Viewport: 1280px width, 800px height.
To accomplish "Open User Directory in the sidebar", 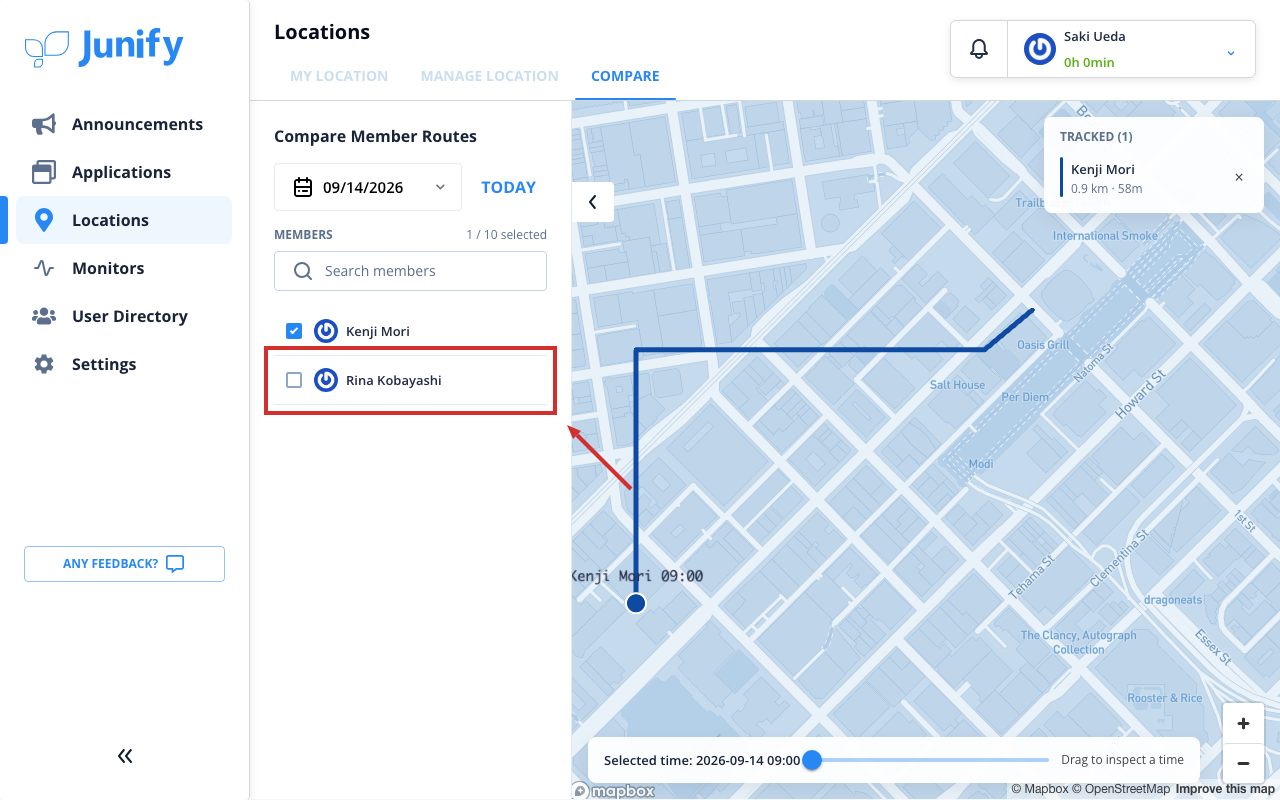I will pyautogui.click(x=124, y=316).
